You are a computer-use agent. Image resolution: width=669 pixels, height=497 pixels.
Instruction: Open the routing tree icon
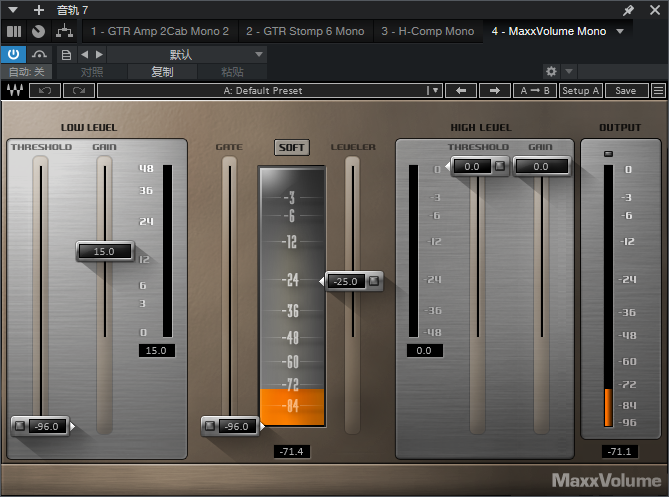click(x=64, y=31)
